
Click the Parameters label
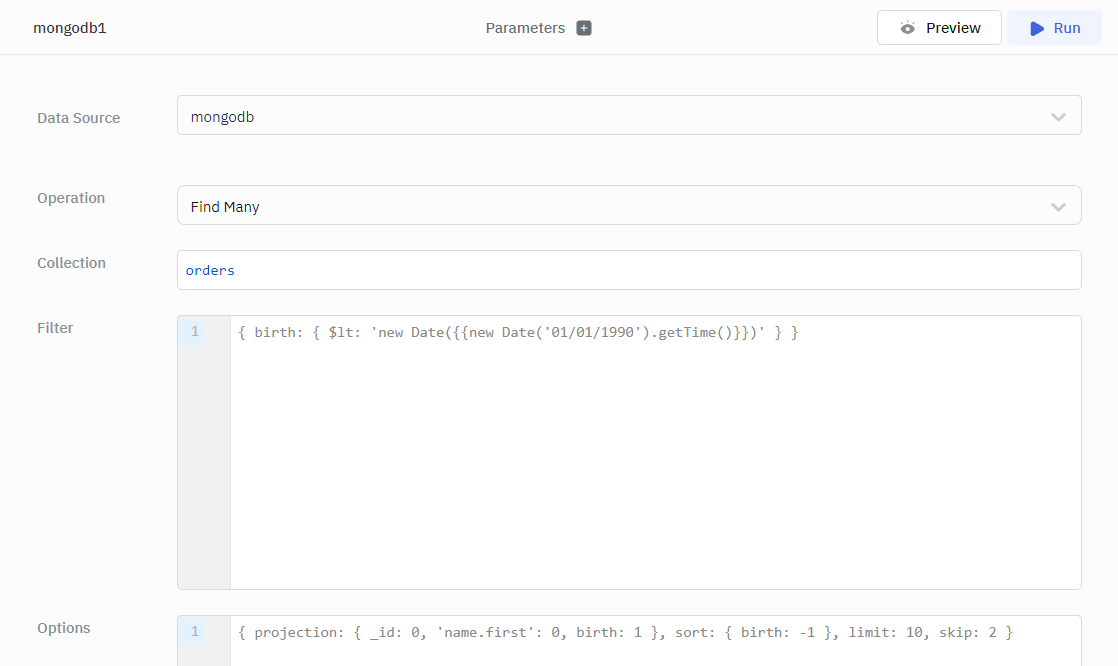pos(525,28)
